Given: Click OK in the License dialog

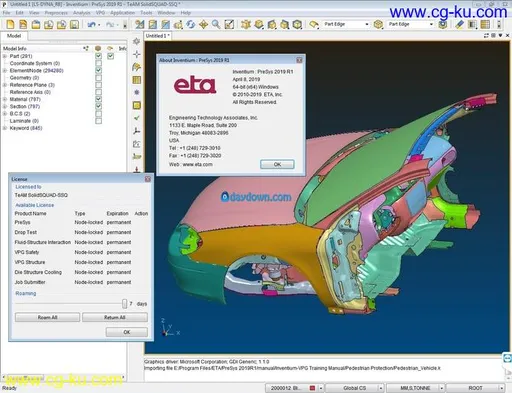Looking at the screenshot, I should click(x=127, y=332).
